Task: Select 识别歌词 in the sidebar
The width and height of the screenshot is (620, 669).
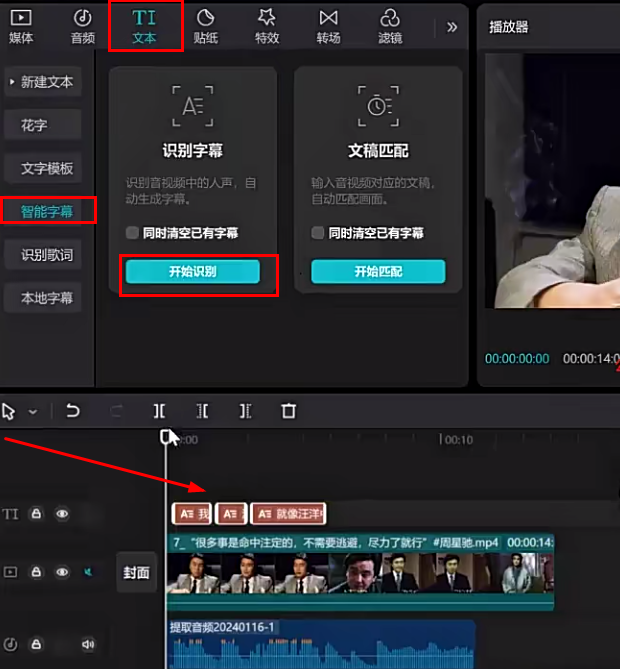Action: [x=43, y=255]
